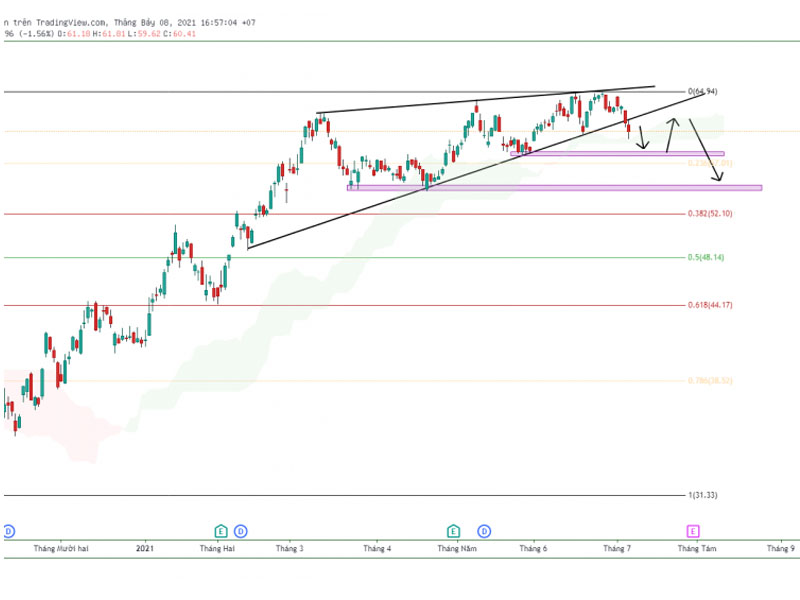Click the Tháng 7 time axis label

click(617, 548)
